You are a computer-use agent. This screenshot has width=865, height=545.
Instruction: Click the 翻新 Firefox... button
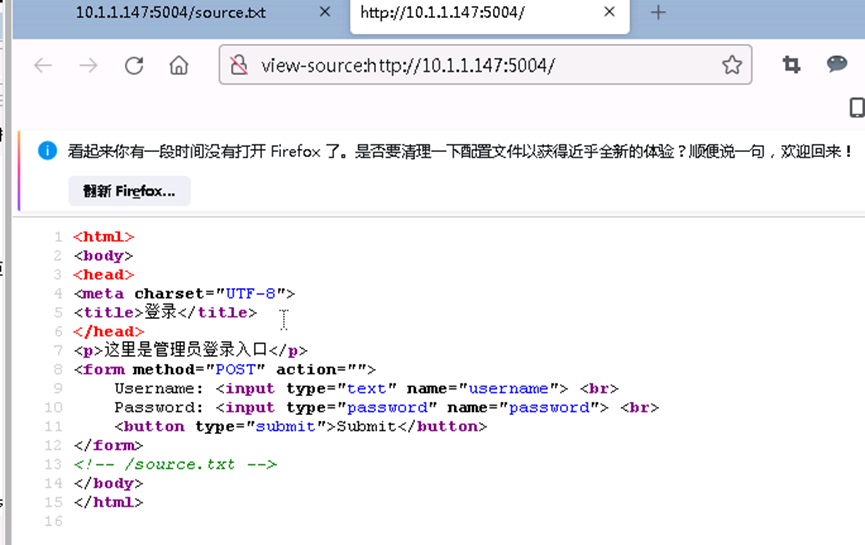click(129, 191)
